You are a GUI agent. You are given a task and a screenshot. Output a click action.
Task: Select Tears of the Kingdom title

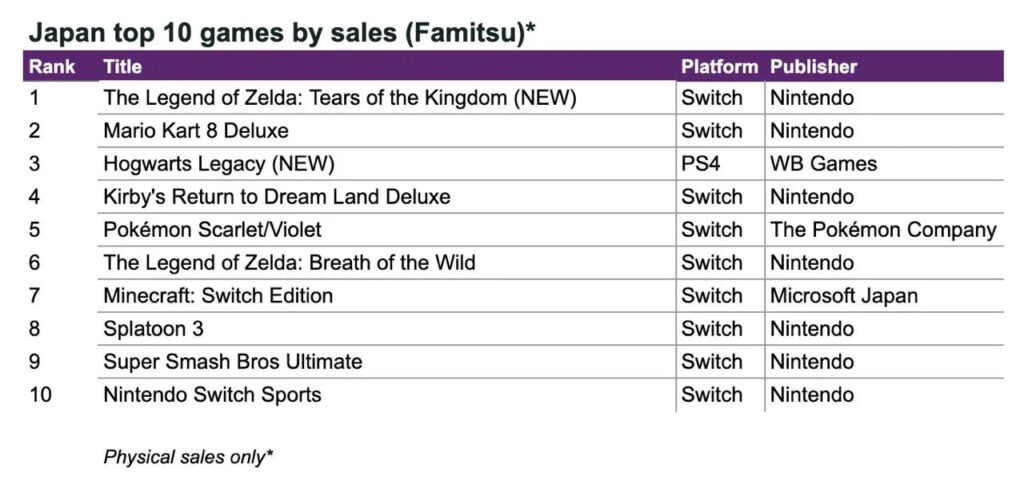coord(340,98)
